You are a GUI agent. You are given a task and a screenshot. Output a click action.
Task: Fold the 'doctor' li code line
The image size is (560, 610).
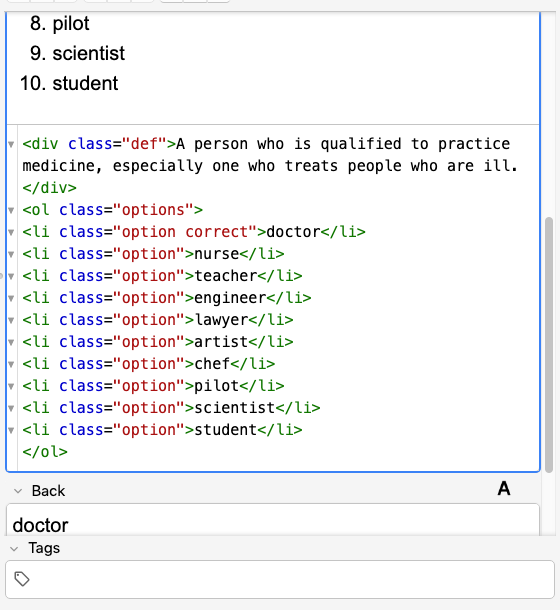[11, 233]
